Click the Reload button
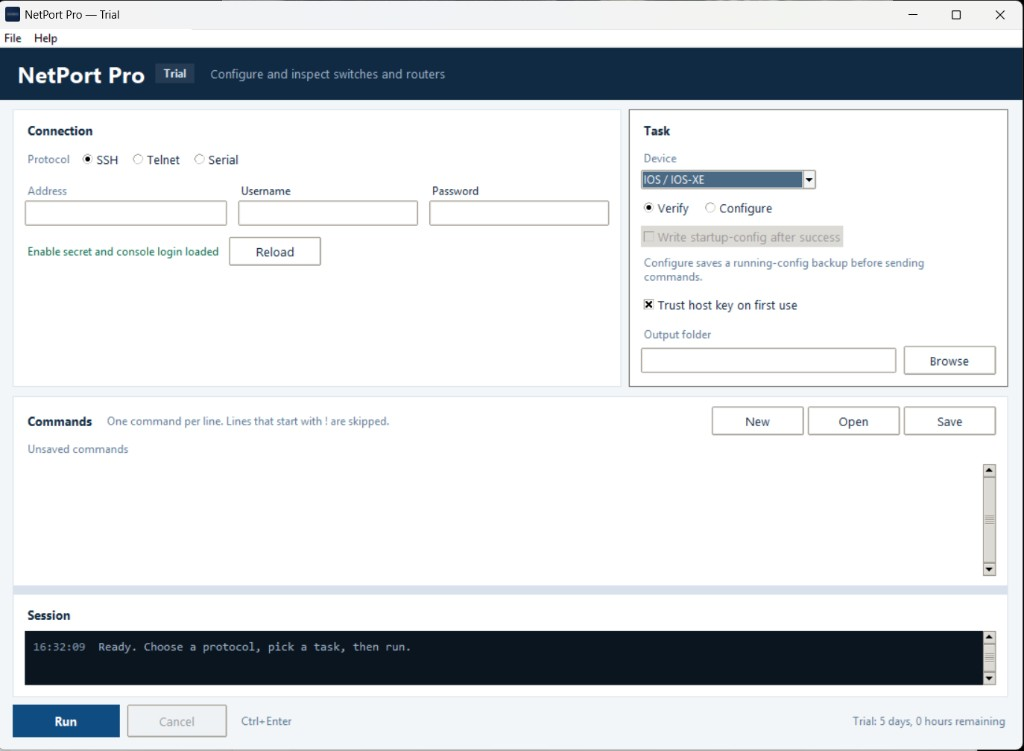The image size is (1024, 751). click(275, 251)
